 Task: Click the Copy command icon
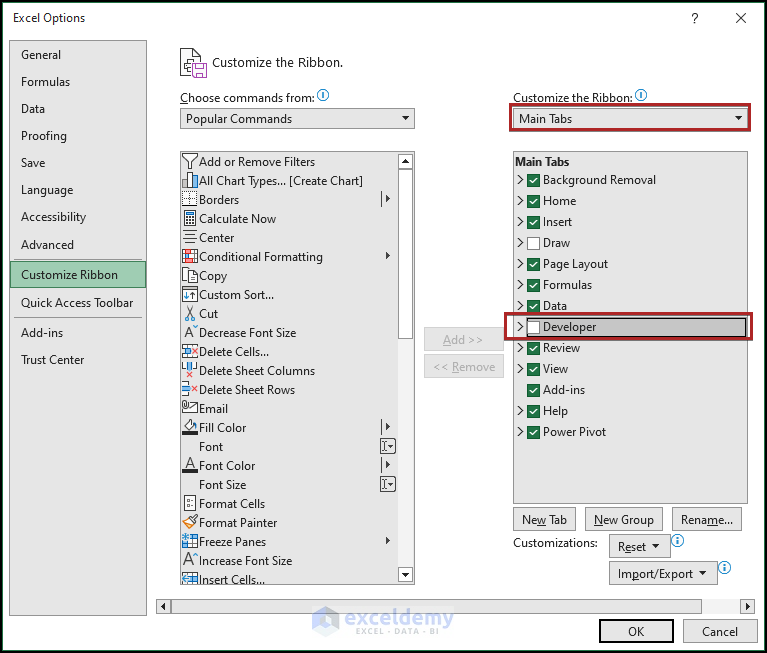point(190,276)
